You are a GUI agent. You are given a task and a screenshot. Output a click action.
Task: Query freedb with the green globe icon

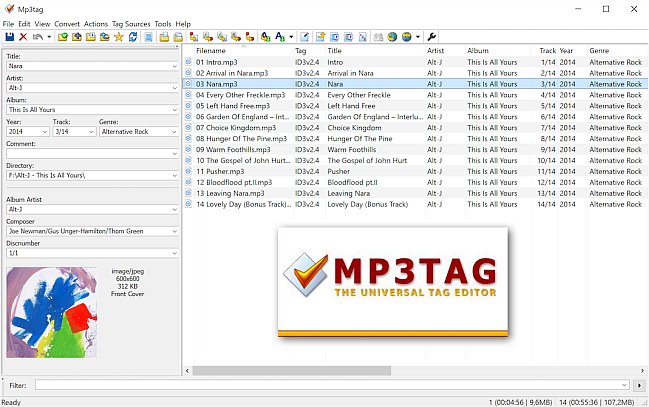[x=392, y=37]
